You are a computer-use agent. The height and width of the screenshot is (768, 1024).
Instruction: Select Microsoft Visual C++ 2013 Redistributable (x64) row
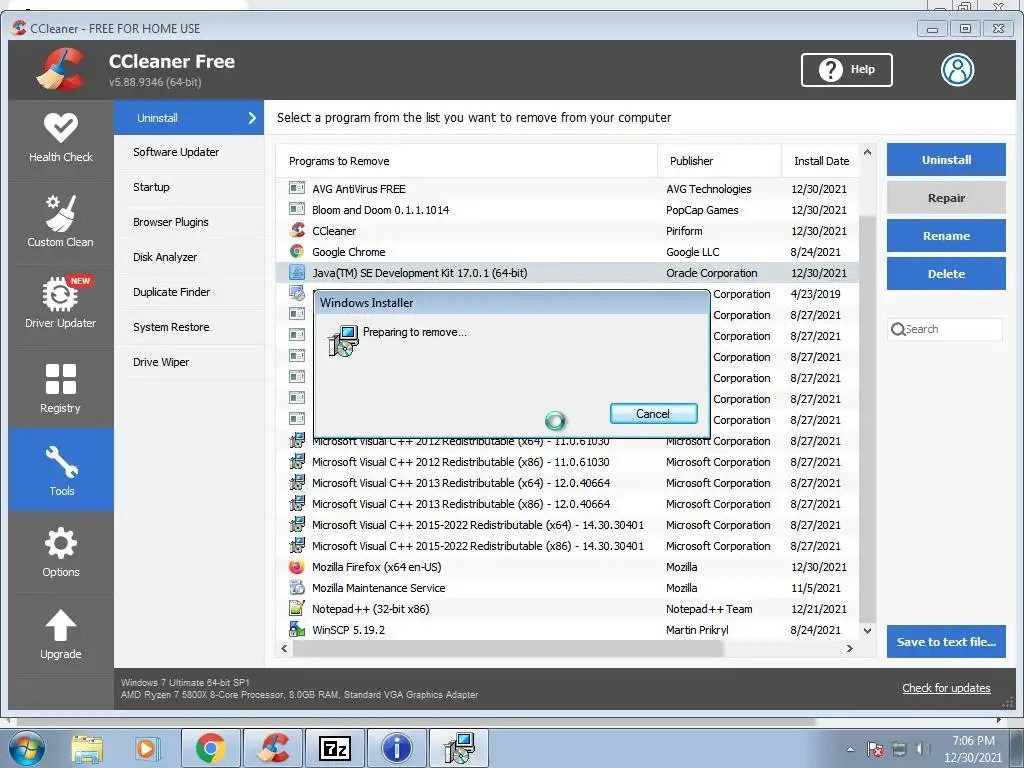(x=567, y=483)
